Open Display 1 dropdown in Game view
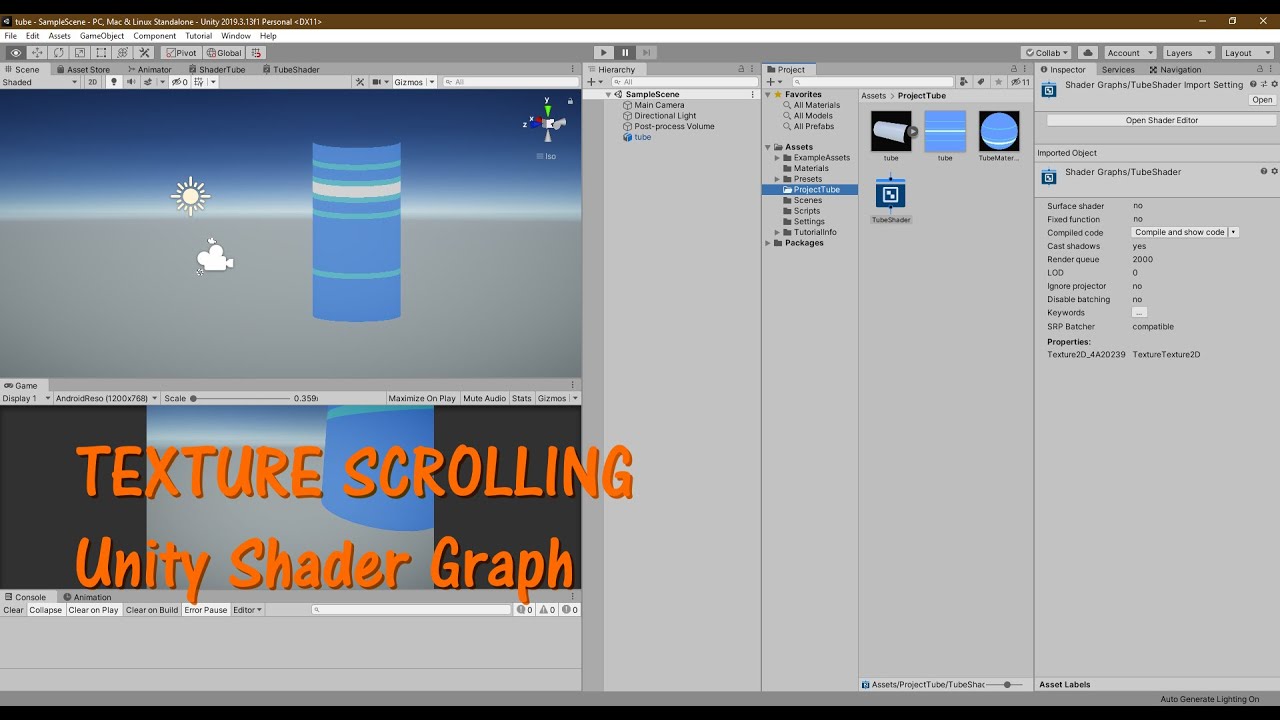The height and width of the screenshot is (720, 1280). click(25, 398)
